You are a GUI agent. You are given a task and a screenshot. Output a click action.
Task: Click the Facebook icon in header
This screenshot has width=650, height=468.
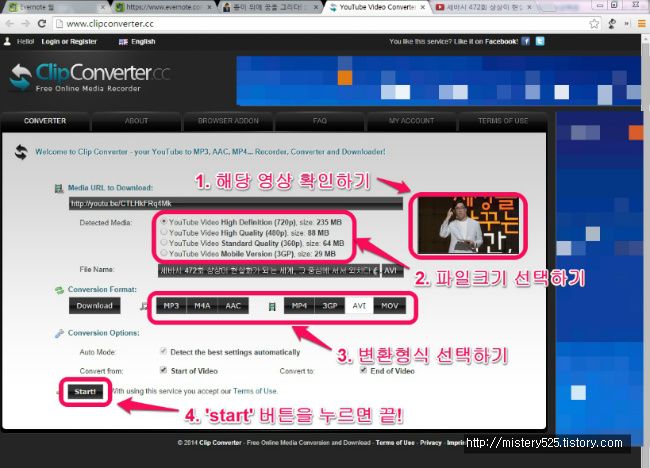[526, 41]
